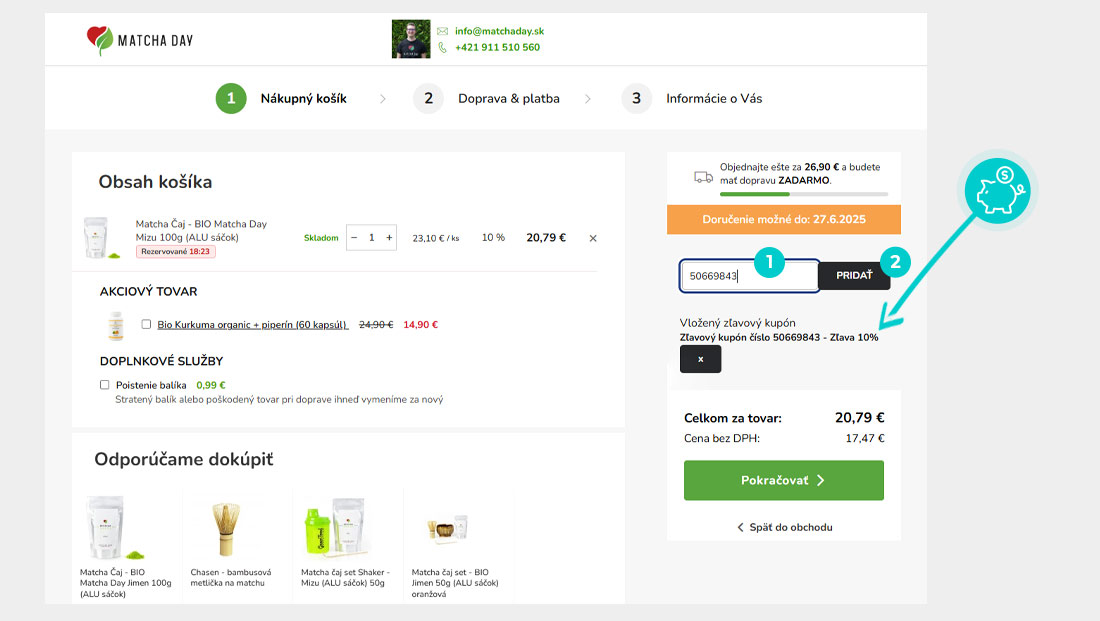This screenshot has height=621, width=1100.
Task: Click the piggy bank savings icon
Action: click(x=1001, y=190)
